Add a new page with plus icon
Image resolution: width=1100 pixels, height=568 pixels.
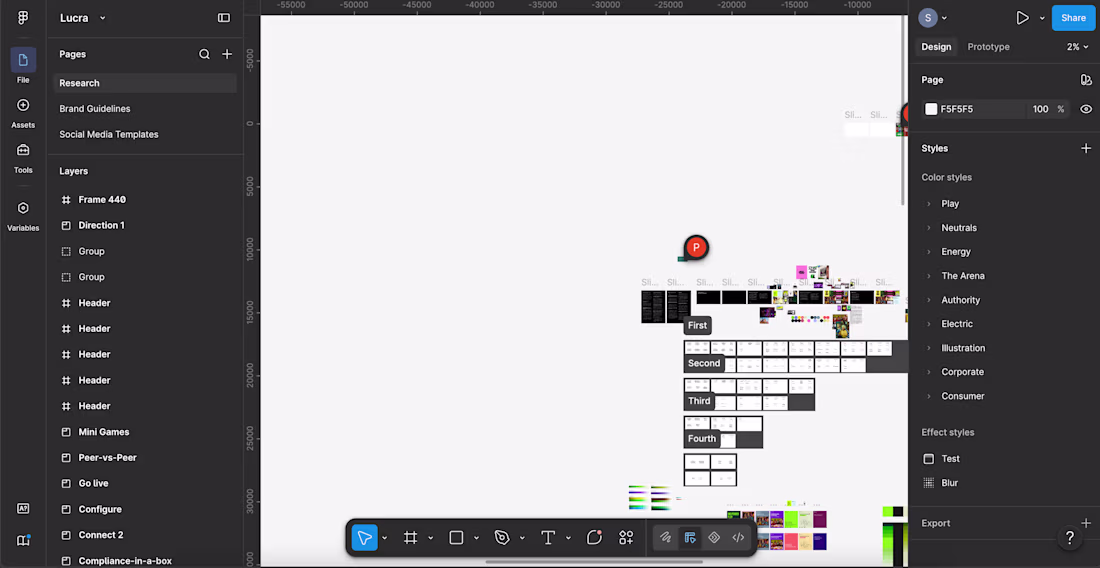tap(227, 54)
